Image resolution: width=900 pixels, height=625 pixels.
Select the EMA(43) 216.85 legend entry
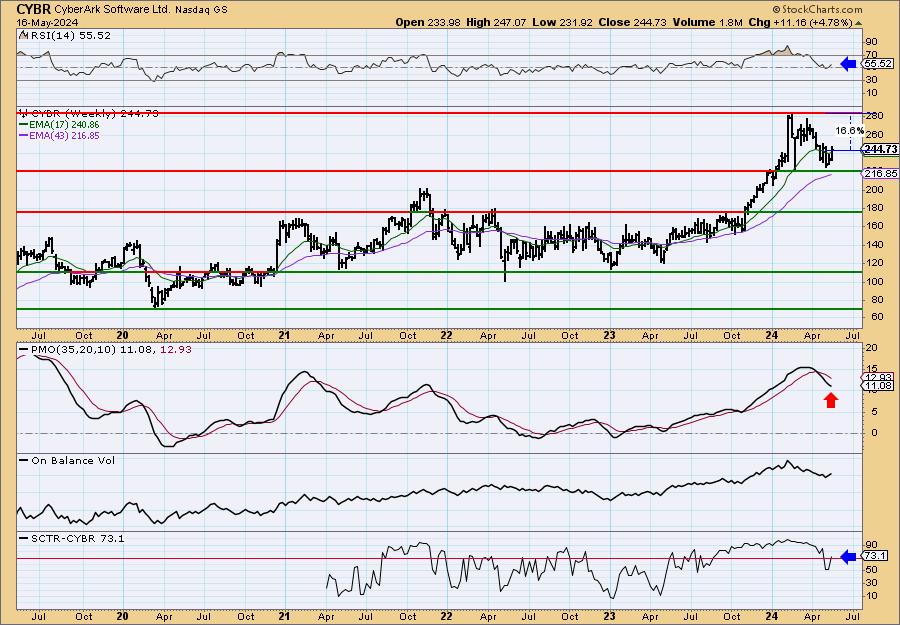pyautogui.click(x=59, y=135)
